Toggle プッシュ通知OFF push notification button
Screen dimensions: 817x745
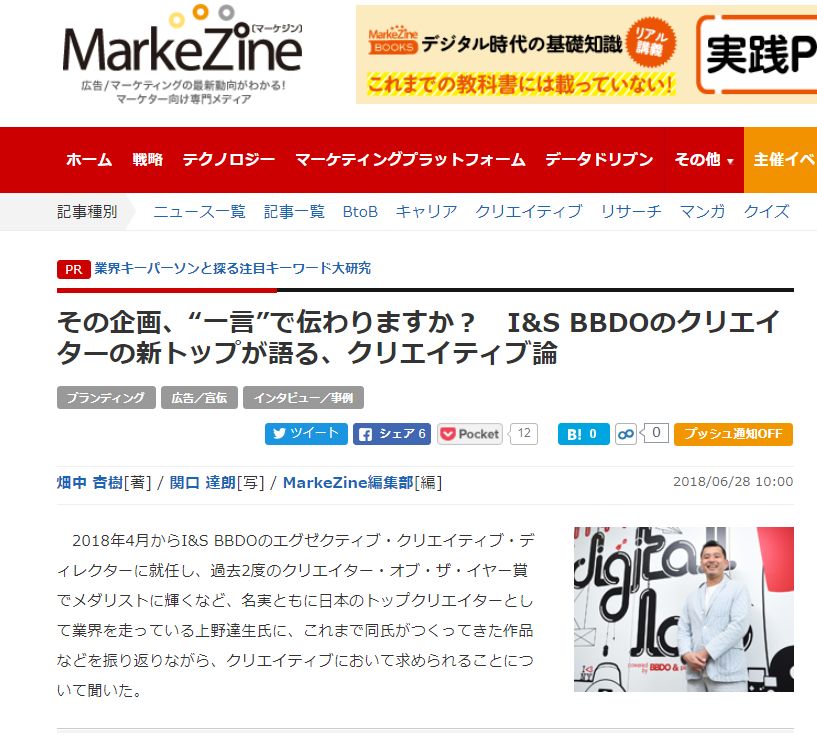coord(733,434)
